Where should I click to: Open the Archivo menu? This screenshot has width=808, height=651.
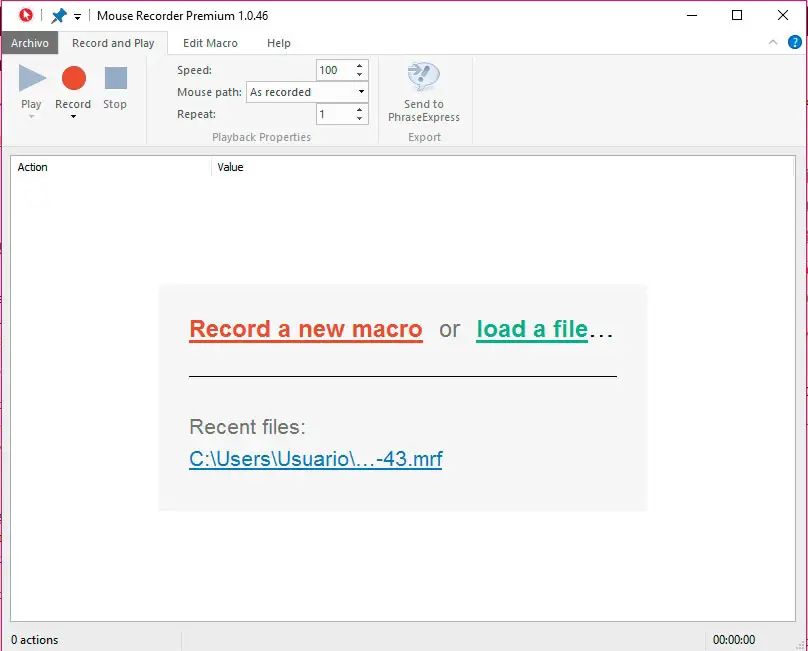point(30,43)
